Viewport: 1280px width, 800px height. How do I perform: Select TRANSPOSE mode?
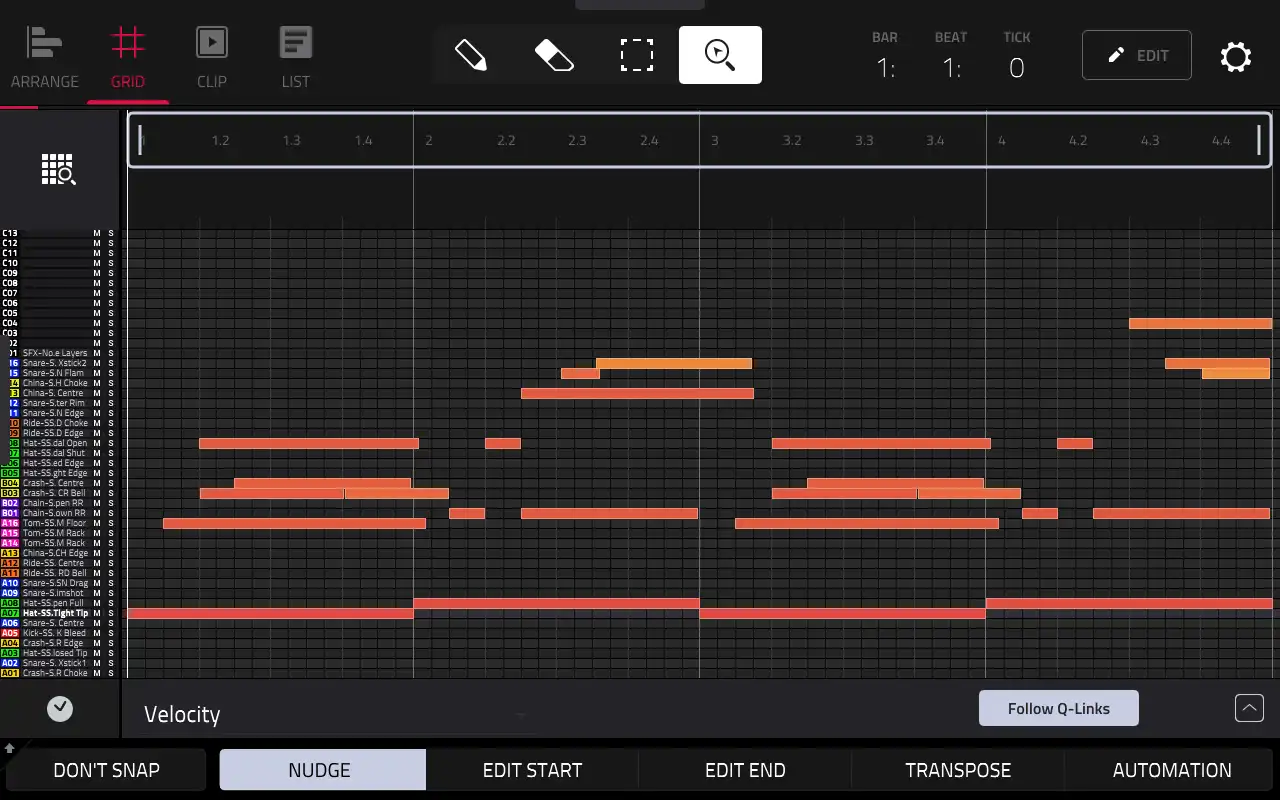pos(958,770)
